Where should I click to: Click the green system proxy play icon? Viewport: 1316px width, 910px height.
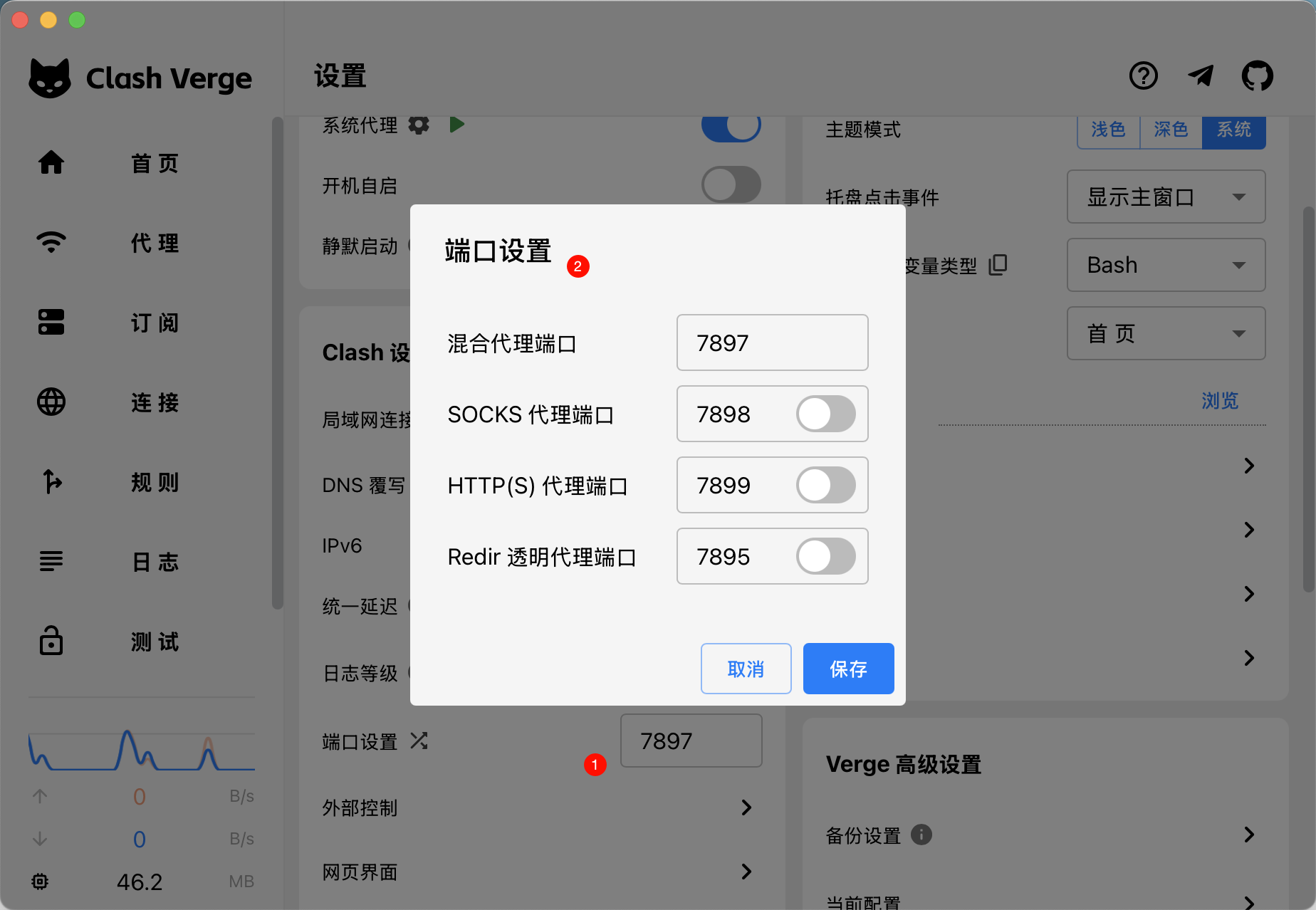click(456, 125)
